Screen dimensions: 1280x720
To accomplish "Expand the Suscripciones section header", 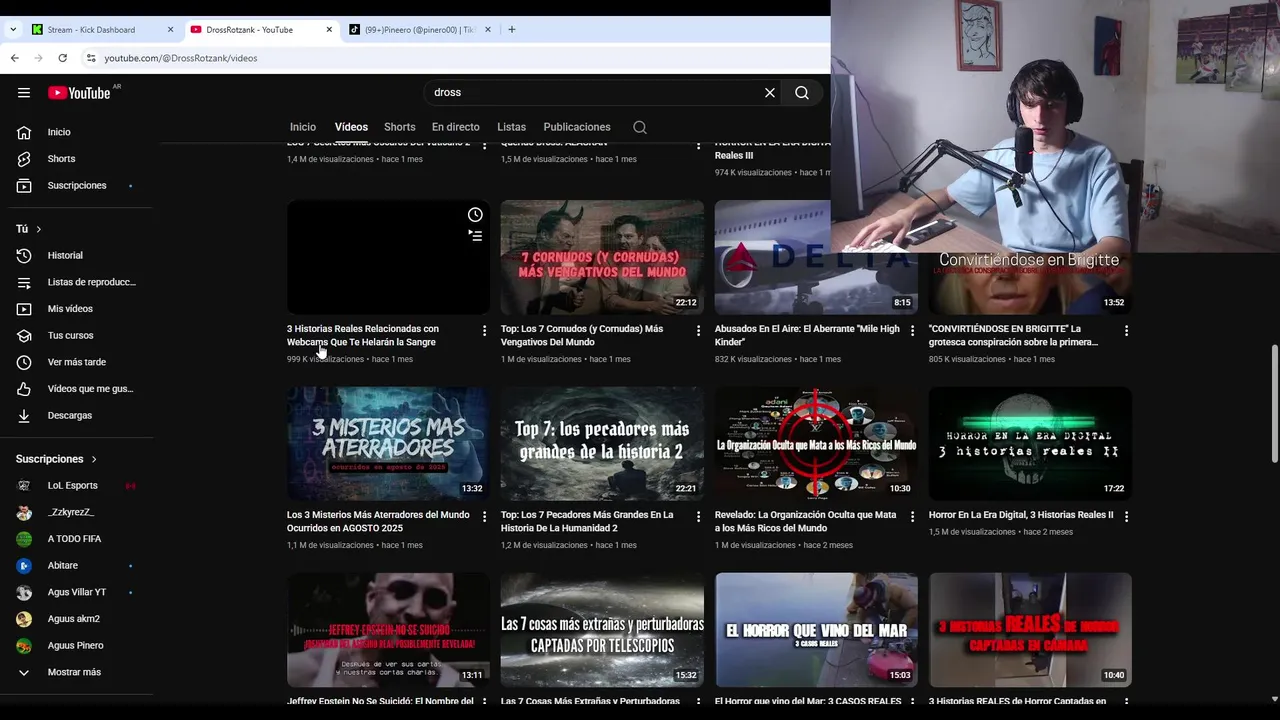I will coord(56,459).
